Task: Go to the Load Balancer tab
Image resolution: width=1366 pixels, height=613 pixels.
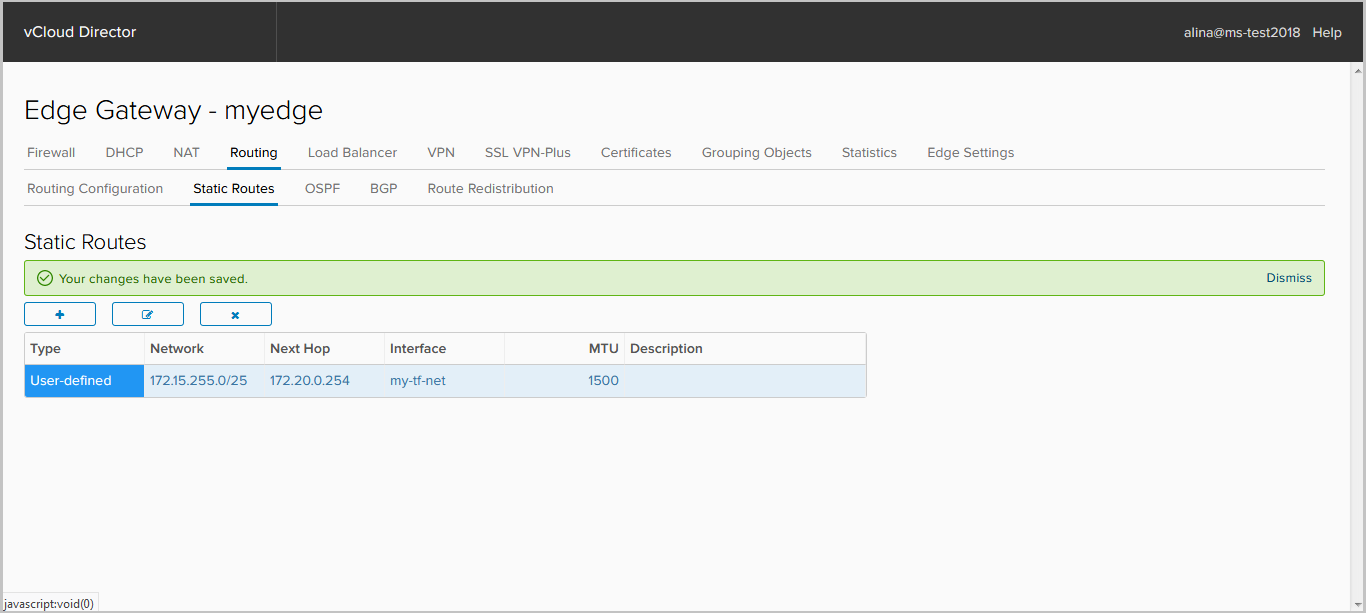Action: click(352, 153)
